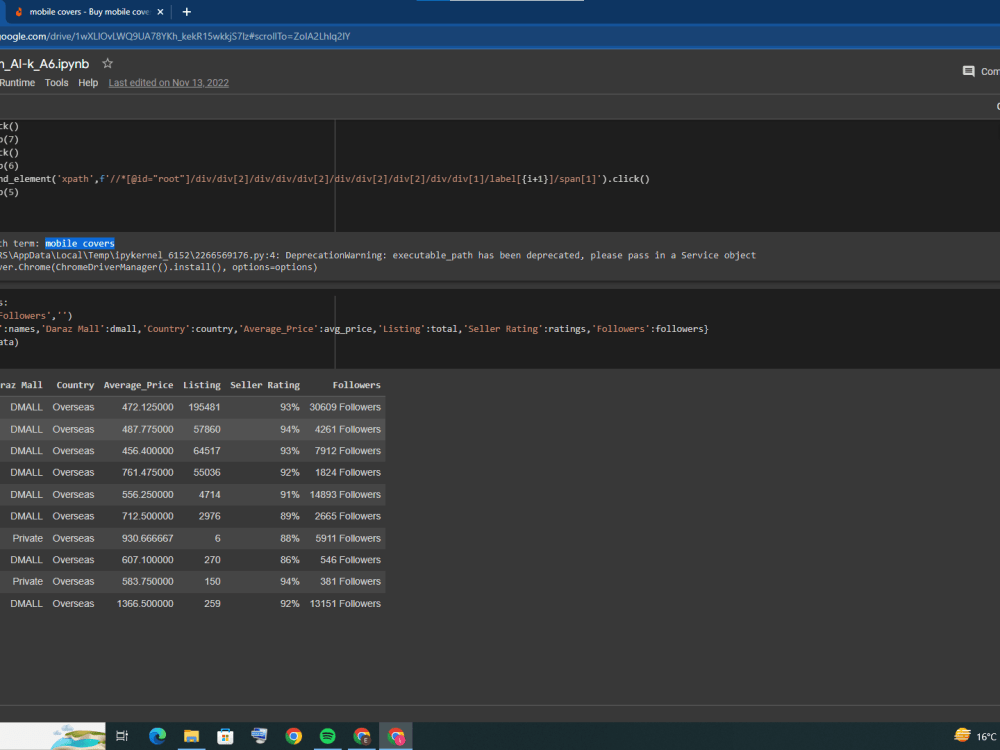Select the 89% seller rating cell
The height and width of the screenshot is (750, 1000).
(x=290, y=516)
